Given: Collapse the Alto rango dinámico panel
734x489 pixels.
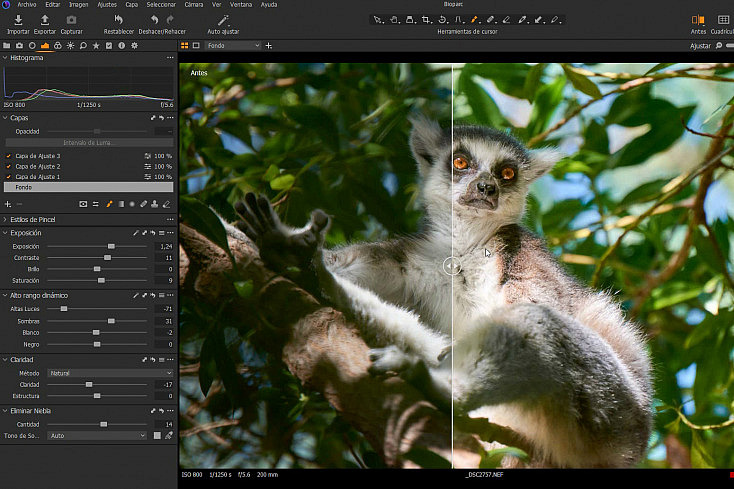Looking at the screenshot, I should (5, 295).
